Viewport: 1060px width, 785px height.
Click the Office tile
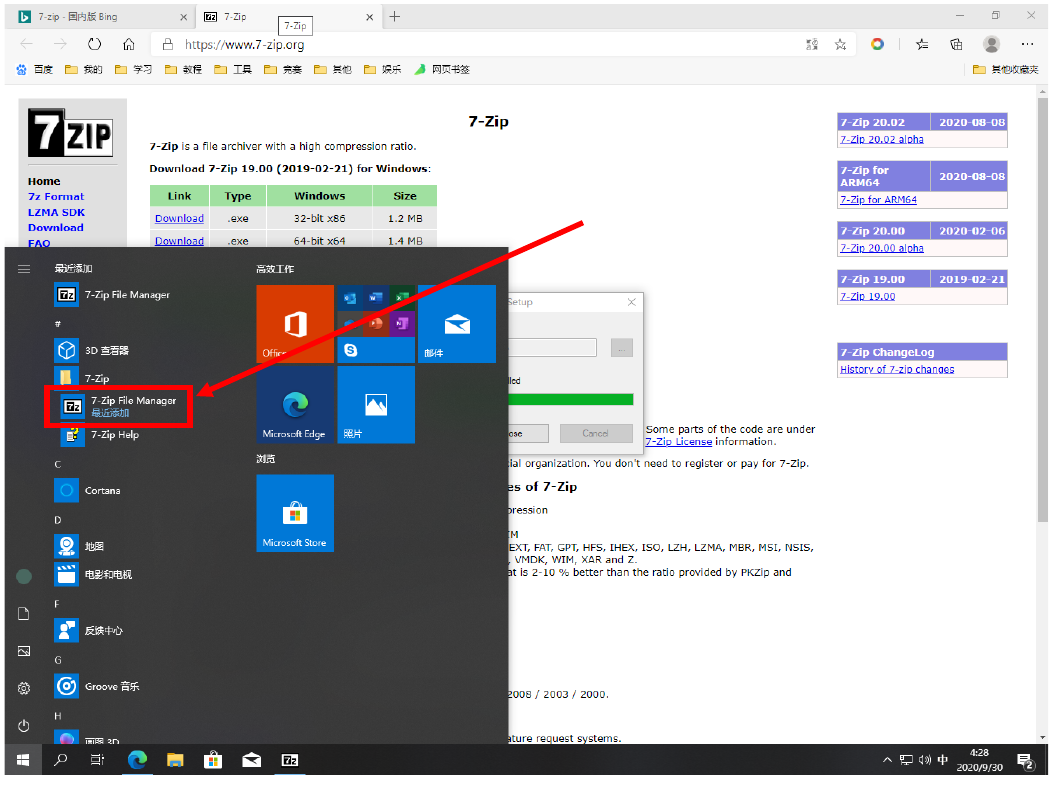pos(294,324)
